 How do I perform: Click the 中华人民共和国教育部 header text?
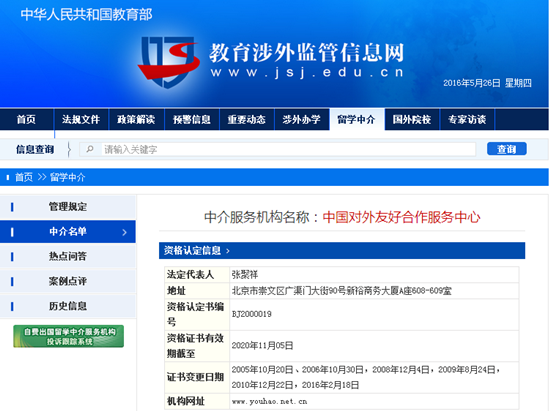click(86, 15)
